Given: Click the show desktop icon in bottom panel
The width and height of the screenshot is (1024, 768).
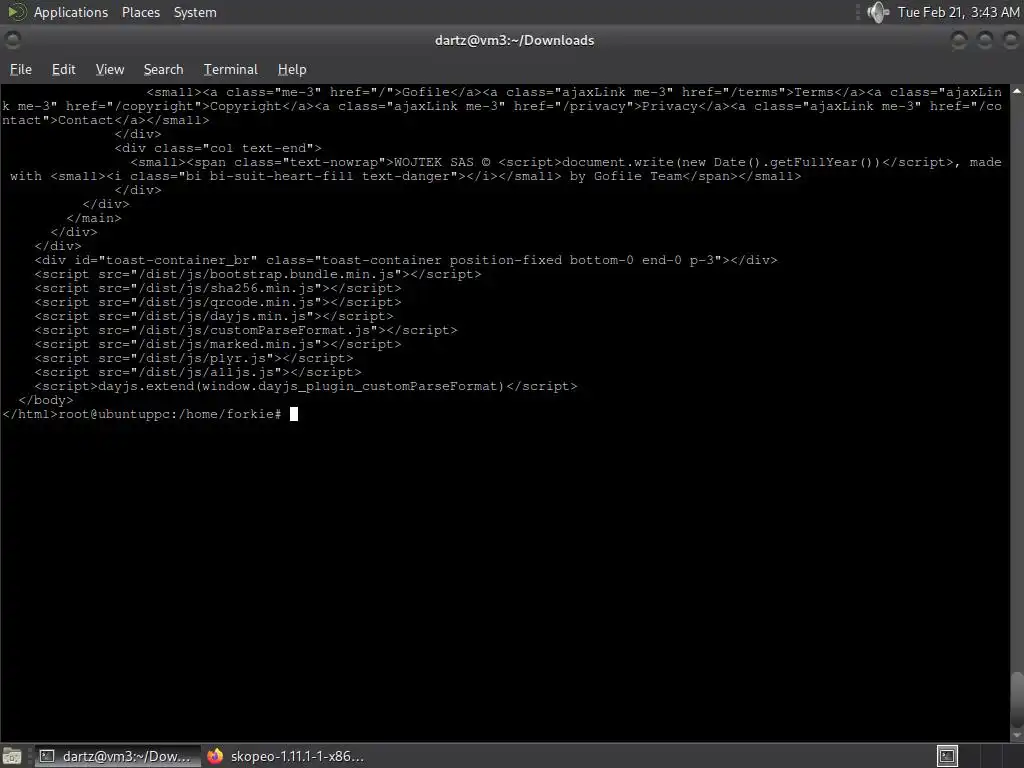Looking at the screenshot, I should pyautogui.click(x=12, y=756).
